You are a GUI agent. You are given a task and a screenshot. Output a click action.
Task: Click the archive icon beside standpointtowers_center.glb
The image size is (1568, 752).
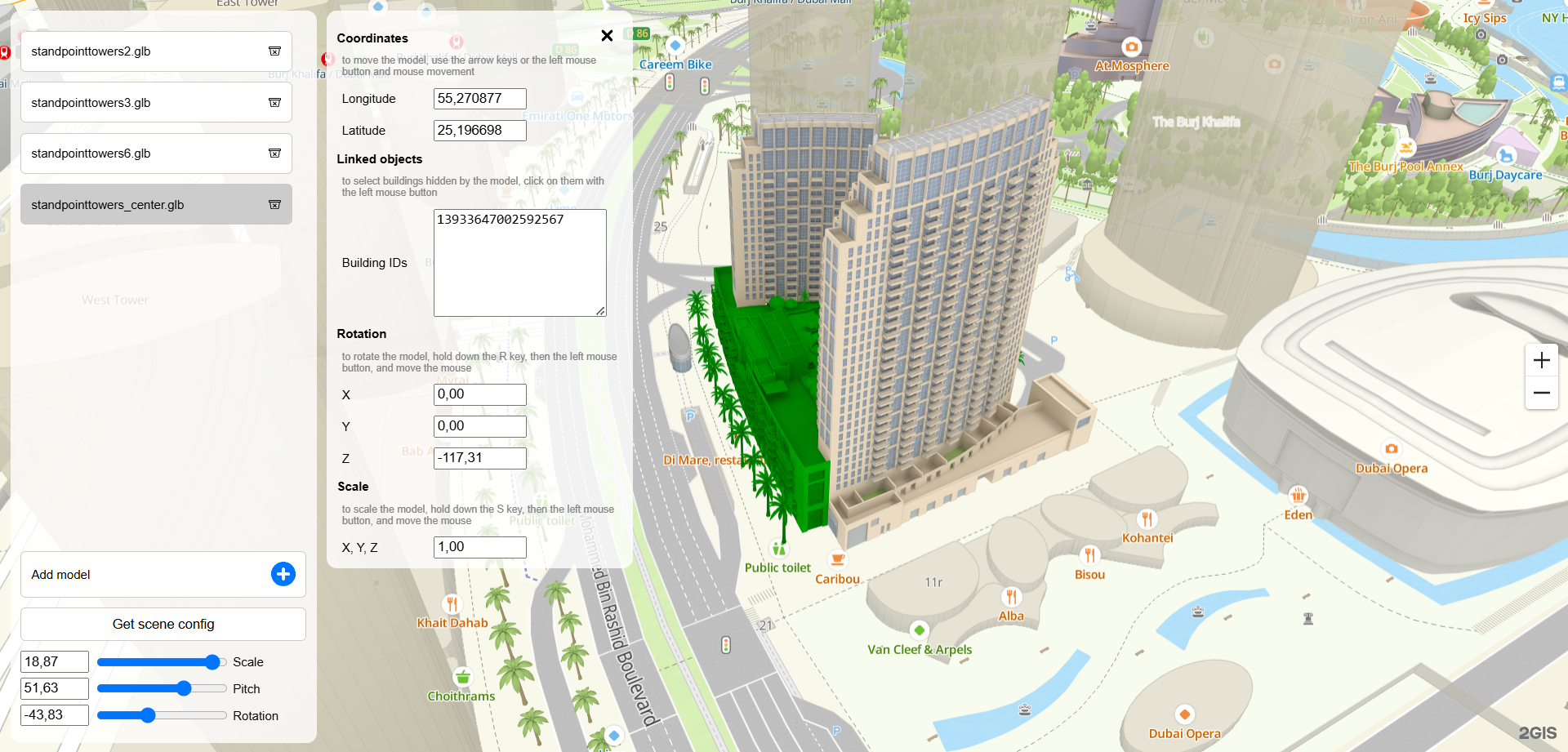[x=274, y=205]
